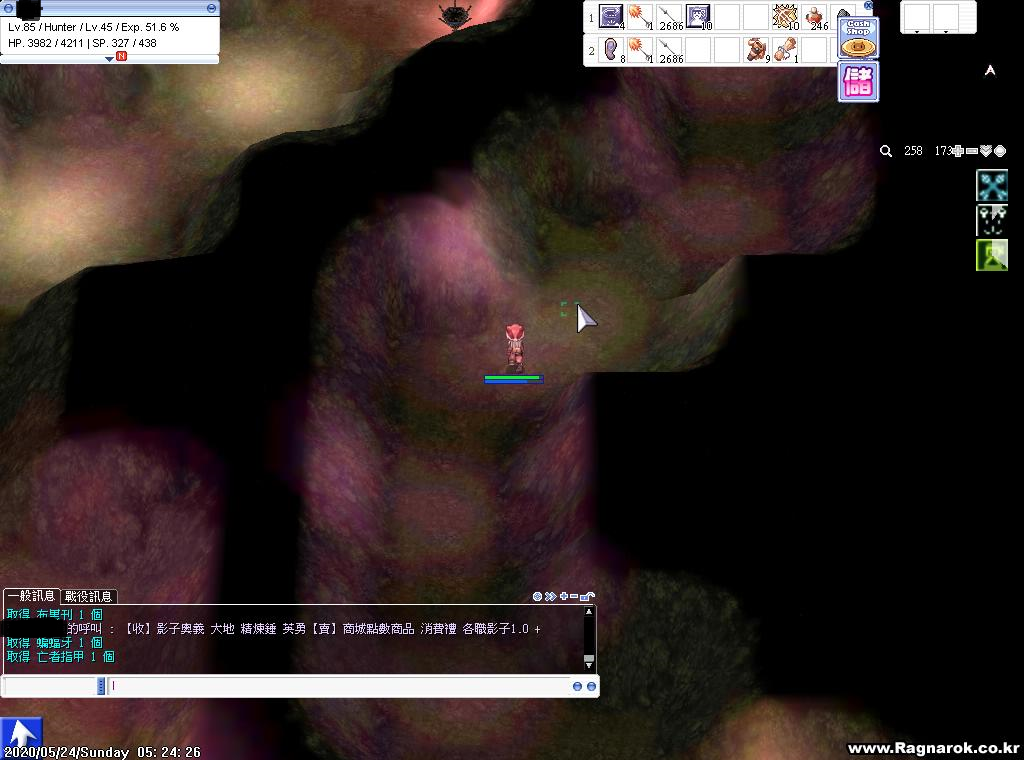Click the magnifier icon on the minimap bar

tap(886, 151)
